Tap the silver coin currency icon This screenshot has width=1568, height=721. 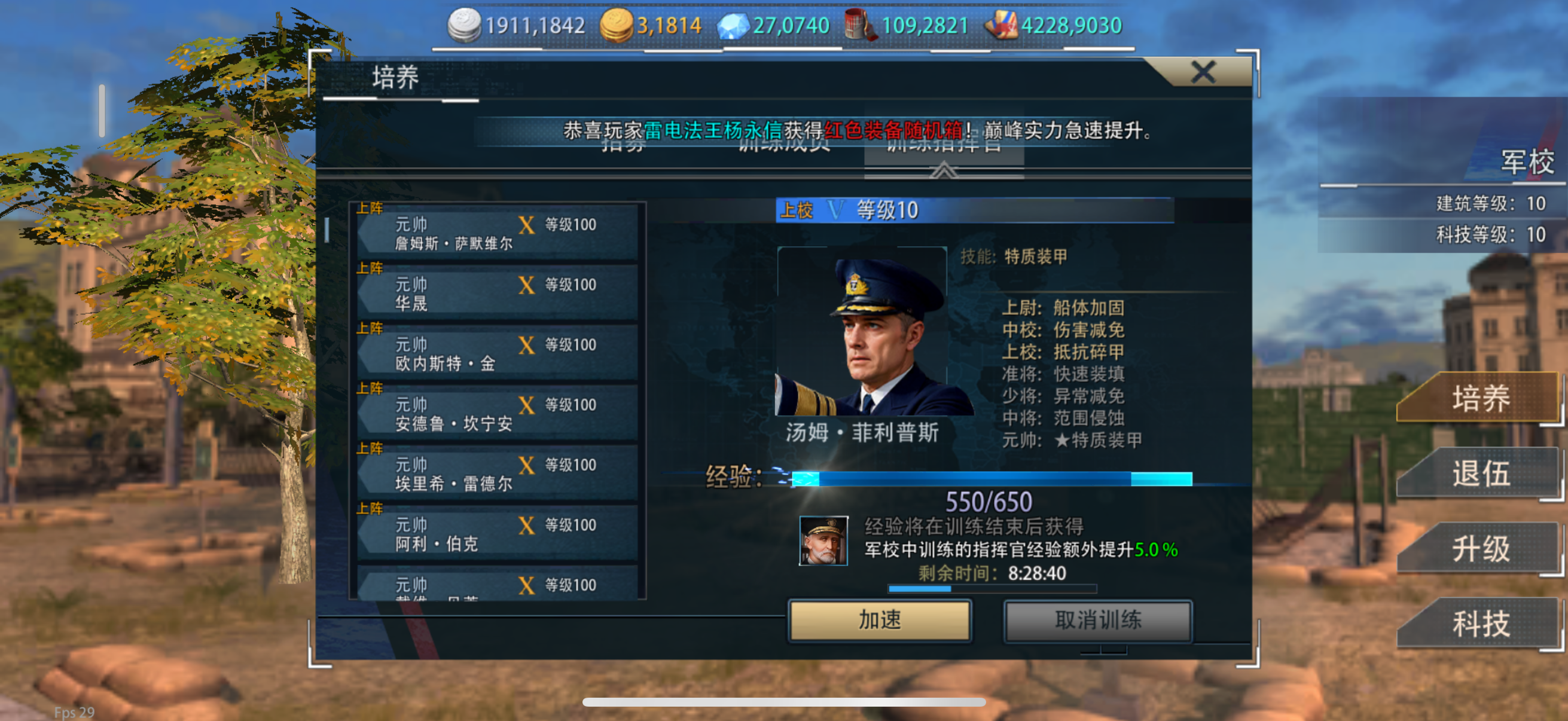coord(464,25)
